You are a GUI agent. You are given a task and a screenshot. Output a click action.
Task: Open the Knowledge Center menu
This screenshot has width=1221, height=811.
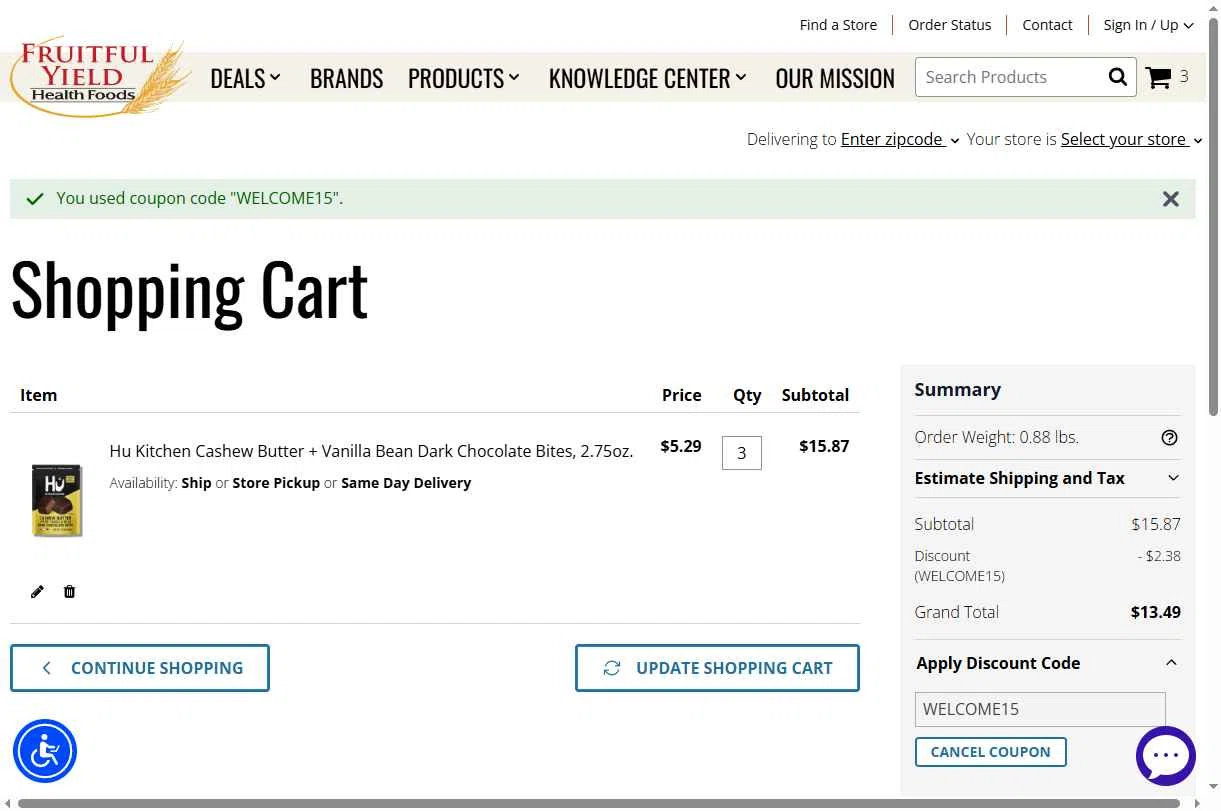tap(648, 78)
